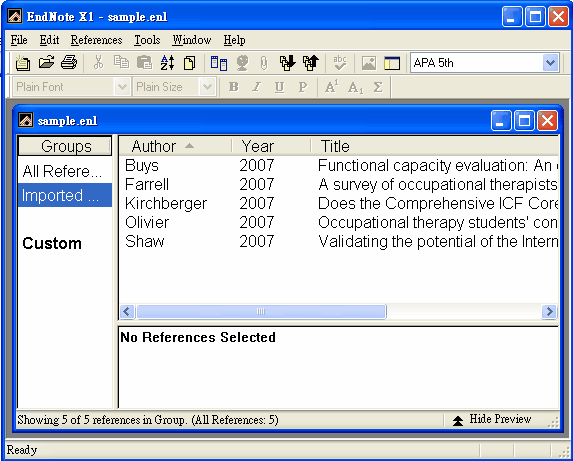Click the Import down-arrow icon
573x461 pixels.
[x=288, y=63]
